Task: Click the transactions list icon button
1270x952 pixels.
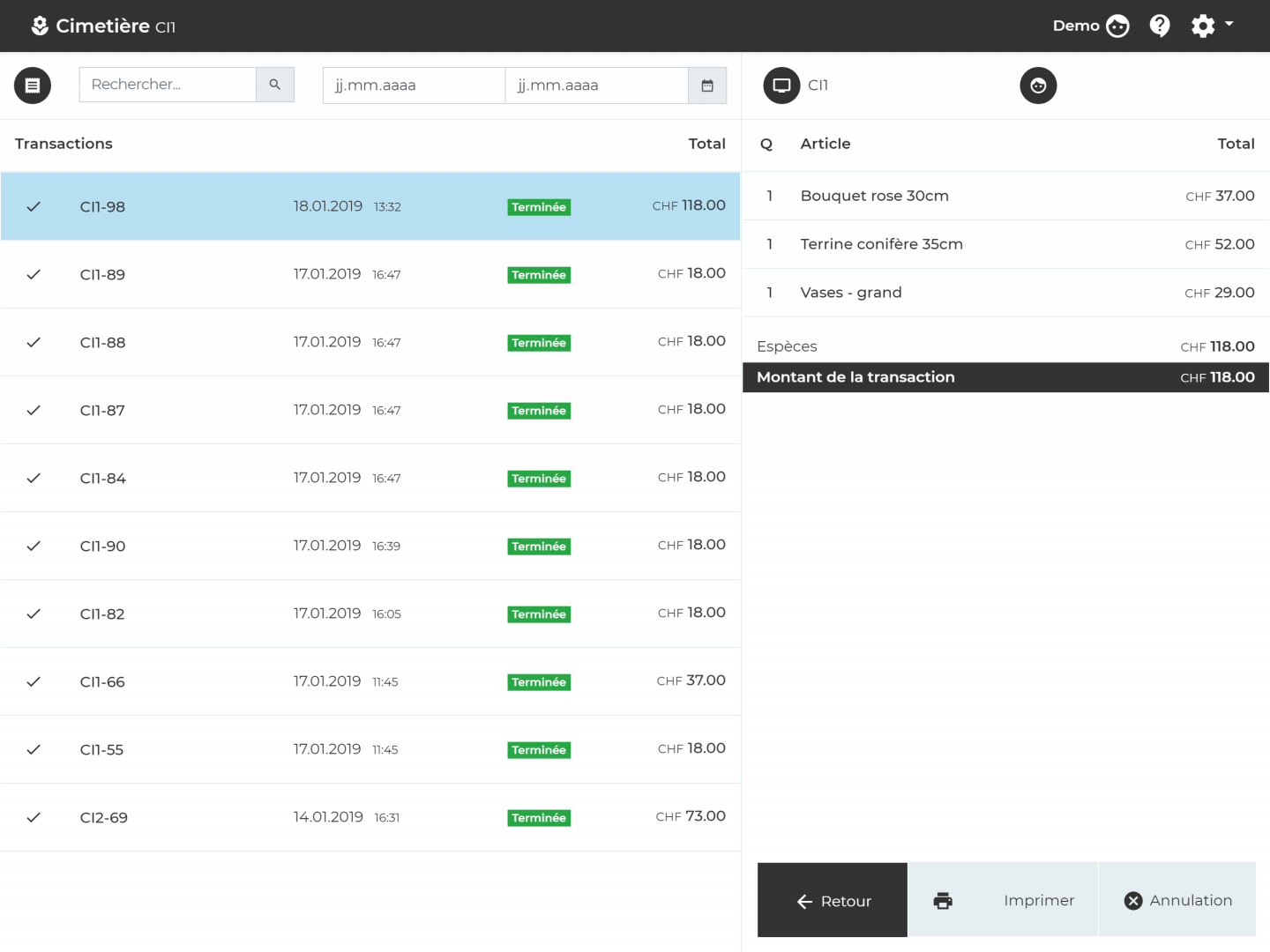Action: [x=33, y=86]
